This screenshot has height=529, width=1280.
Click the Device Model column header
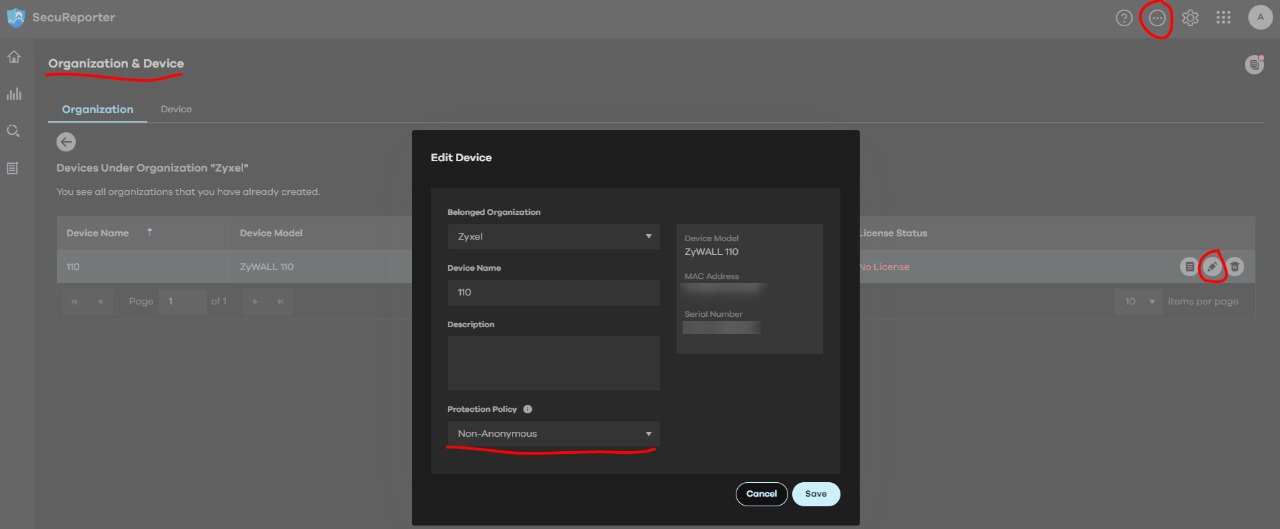pyautogui.click(x=271, y=233)
